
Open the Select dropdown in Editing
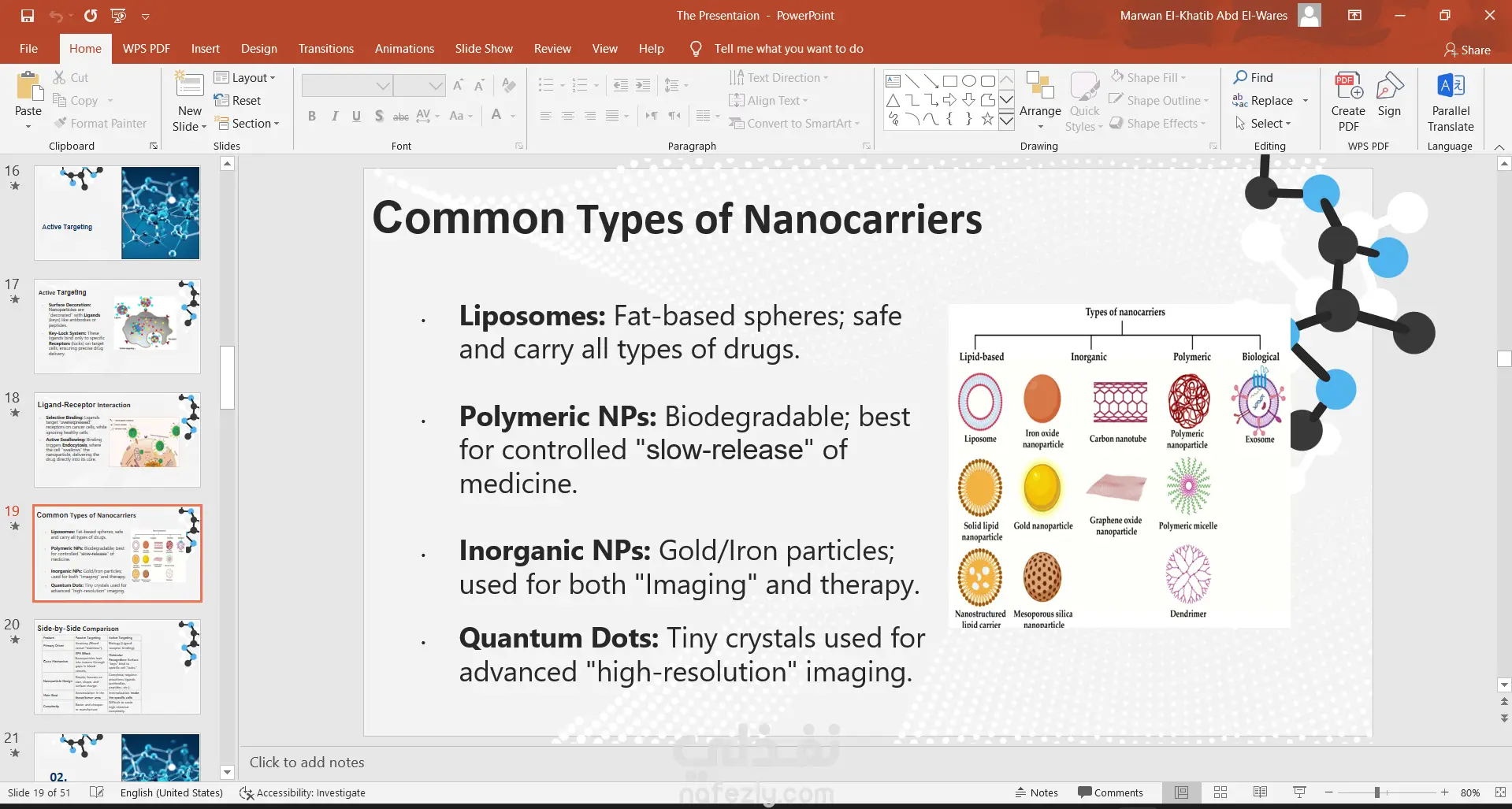(x=1262, y=123)
